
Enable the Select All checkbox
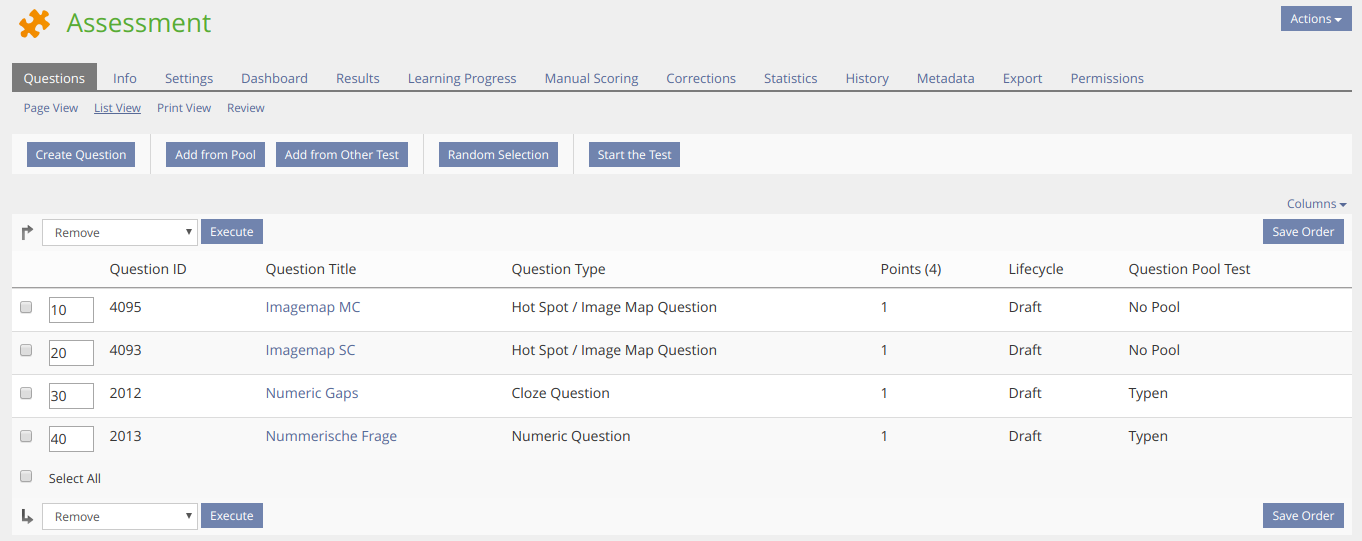(27, 477)
